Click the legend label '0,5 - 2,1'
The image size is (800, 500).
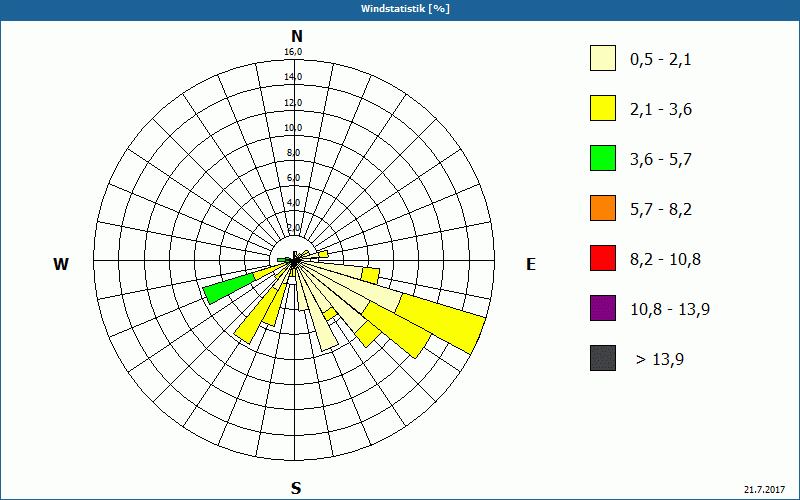pyautogui.click(x=661, y=60)
